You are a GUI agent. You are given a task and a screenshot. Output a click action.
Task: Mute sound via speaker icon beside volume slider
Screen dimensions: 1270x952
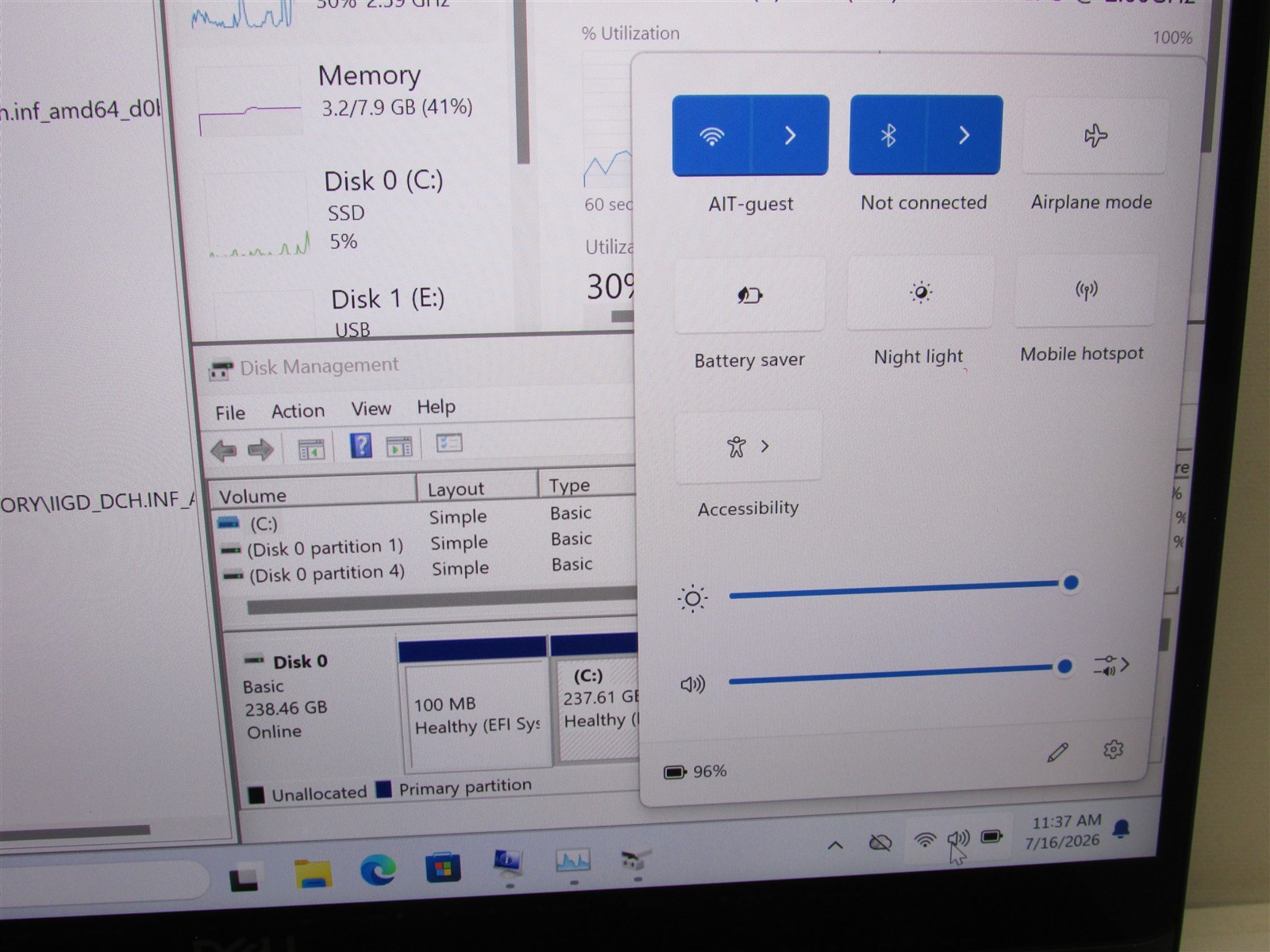pyautogui.click(x=692, y=684)
